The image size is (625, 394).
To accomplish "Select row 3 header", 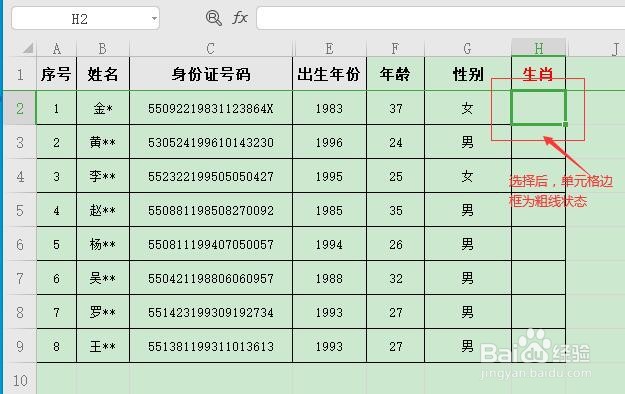I will [20, 142].
